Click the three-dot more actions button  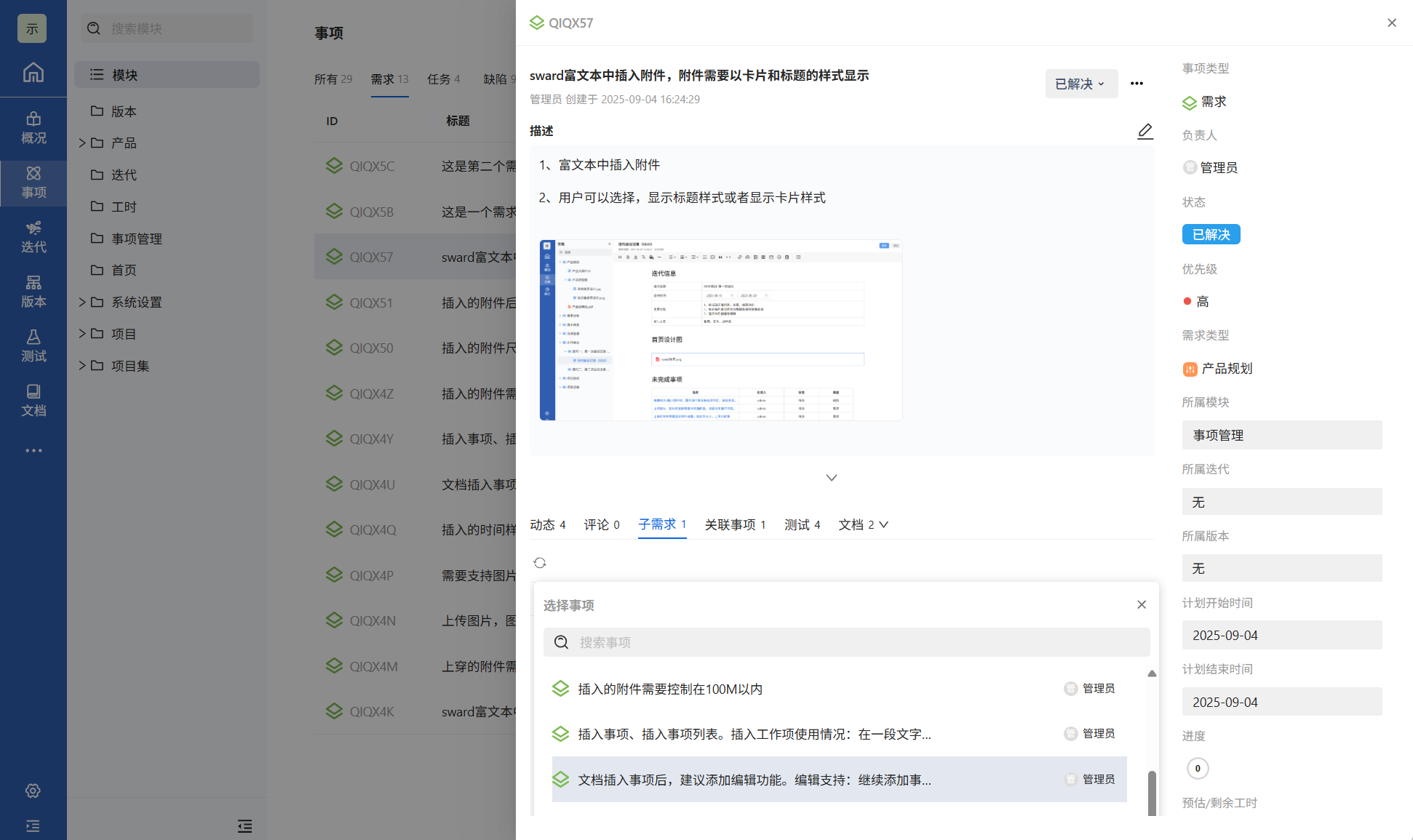point(1137,84)
